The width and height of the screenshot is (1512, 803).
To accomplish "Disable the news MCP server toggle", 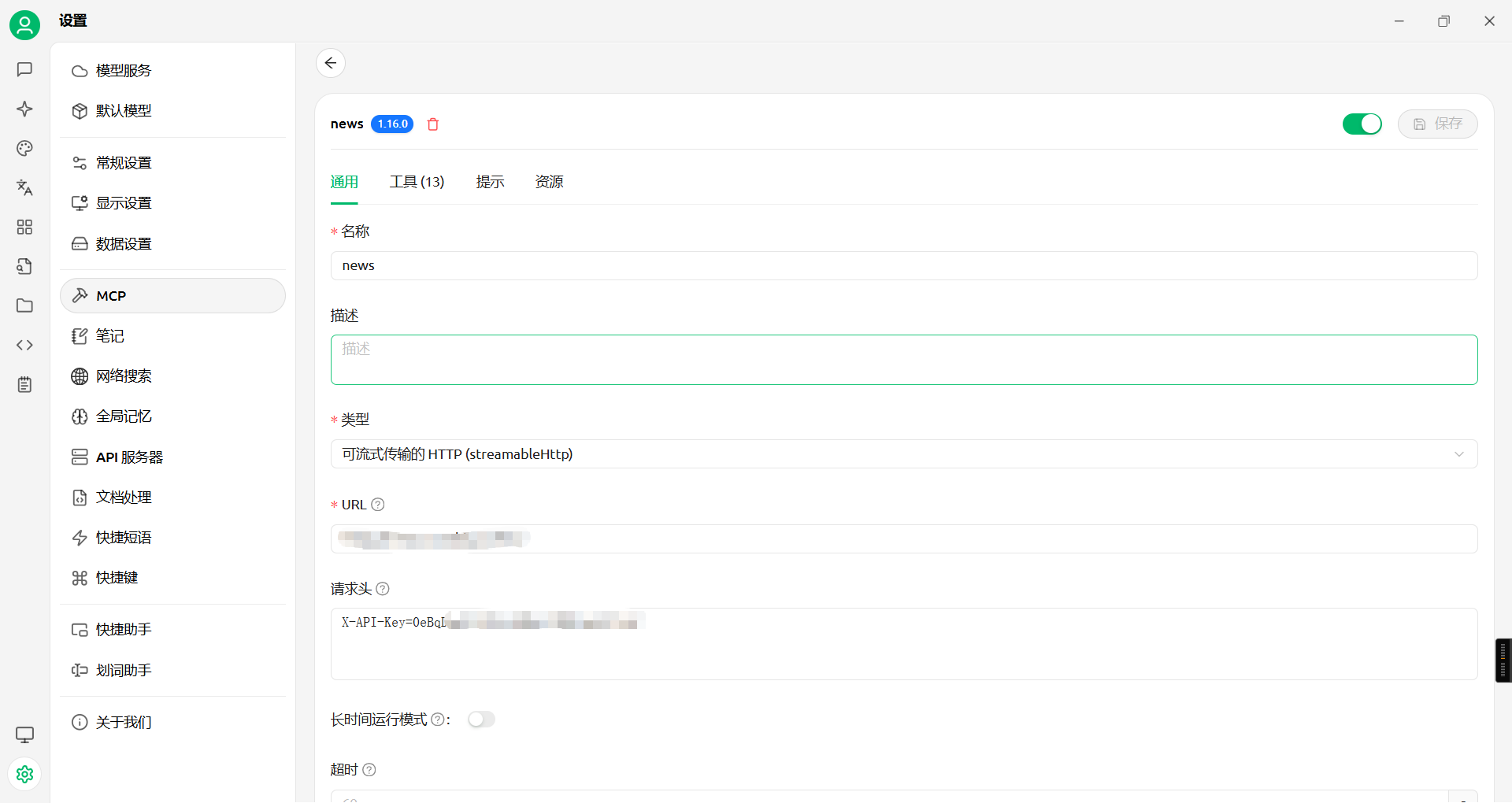I will (1362, 124).
